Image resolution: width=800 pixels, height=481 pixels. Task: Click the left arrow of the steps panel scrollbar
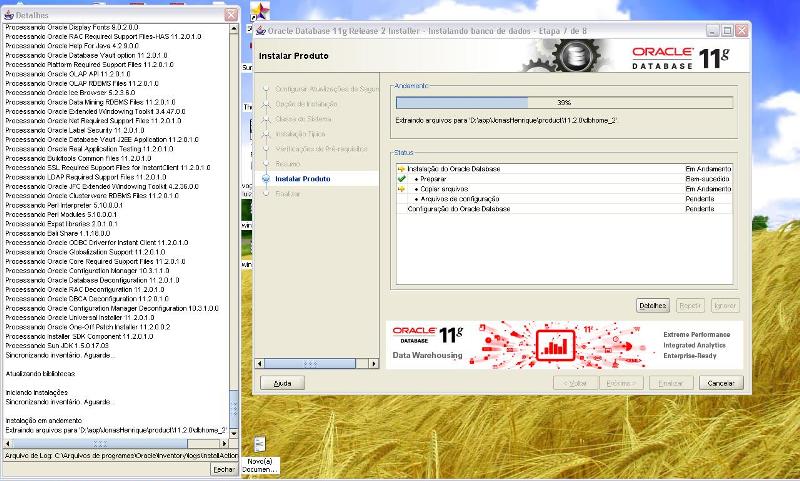coord(260,364)
